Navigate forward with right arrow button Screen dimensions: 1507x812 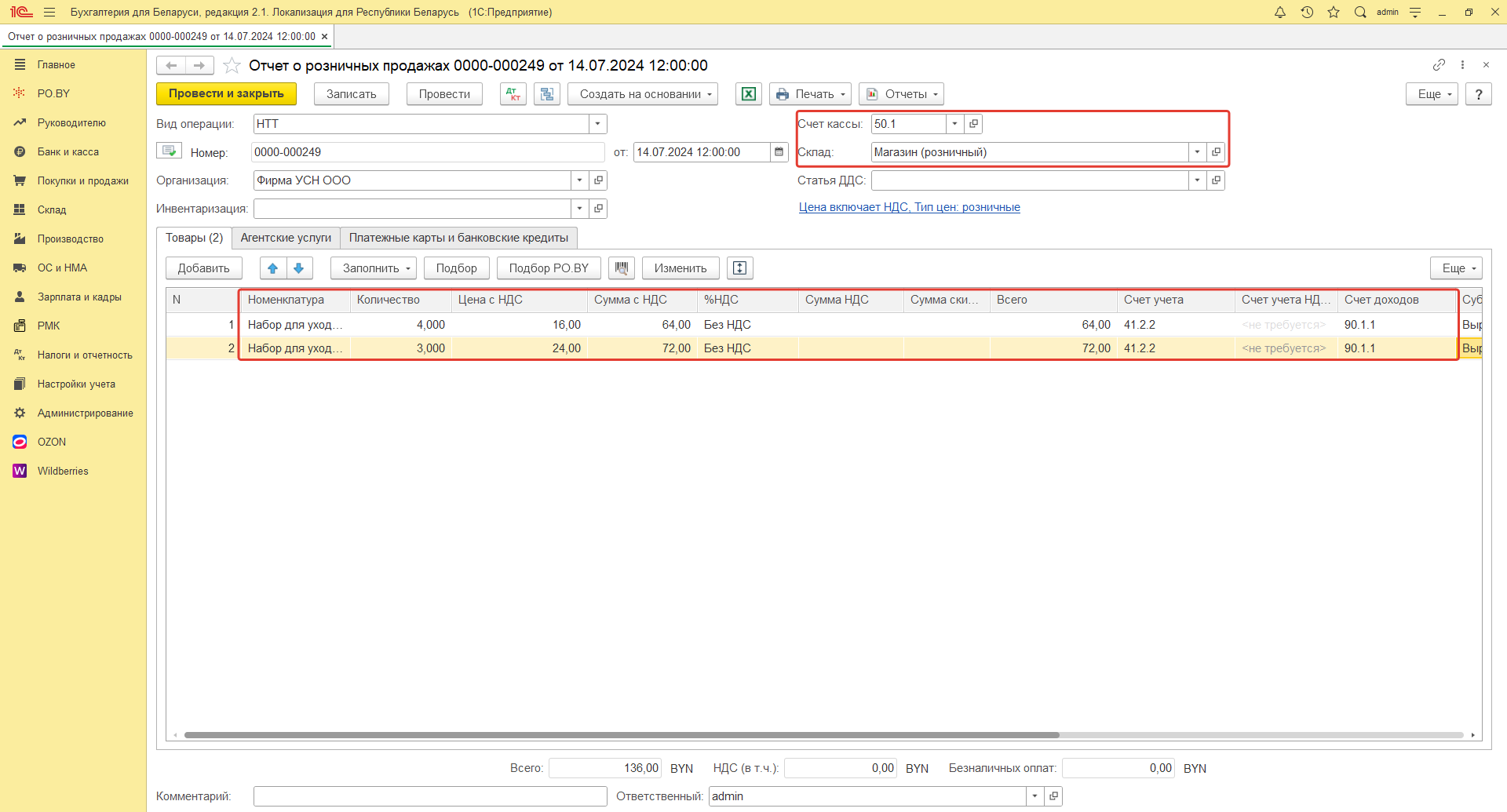point(199,65)
